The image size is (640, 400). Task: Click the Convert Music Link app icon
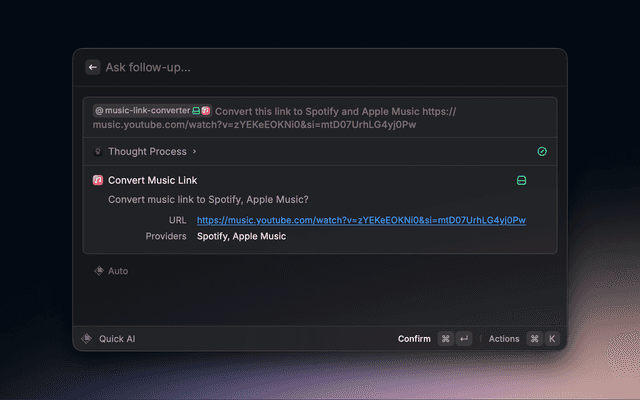tap(98, 181)
